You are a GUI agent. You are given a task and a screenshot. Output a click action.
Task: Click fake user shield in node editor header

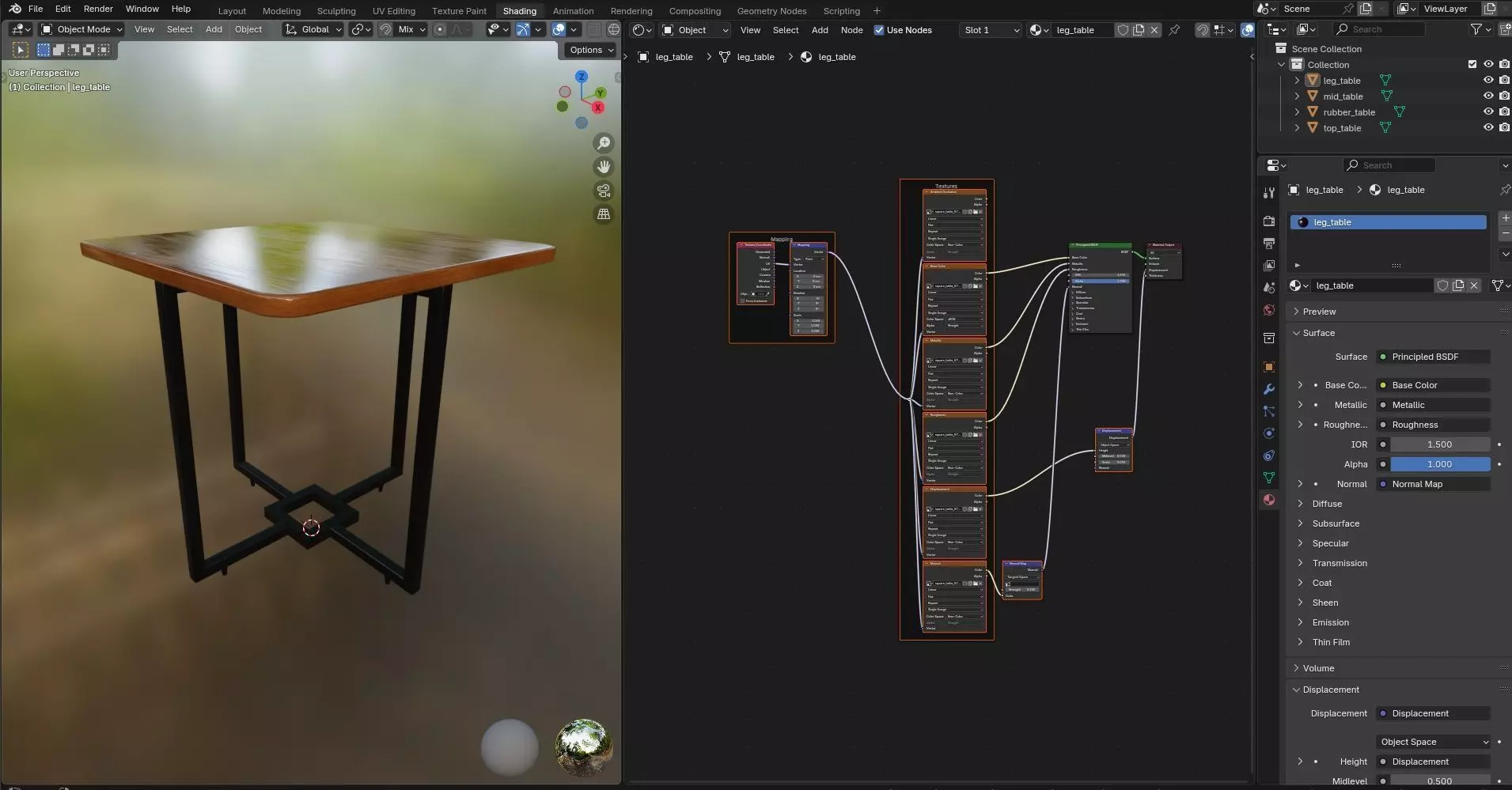(x=1123, y=30)
